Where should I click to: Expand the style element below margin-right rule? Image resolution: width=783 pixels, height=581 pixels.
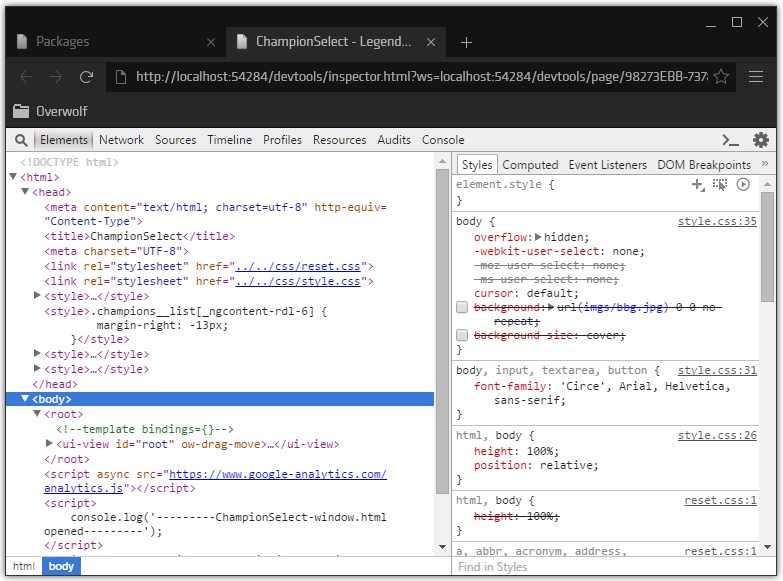point(37,353)
